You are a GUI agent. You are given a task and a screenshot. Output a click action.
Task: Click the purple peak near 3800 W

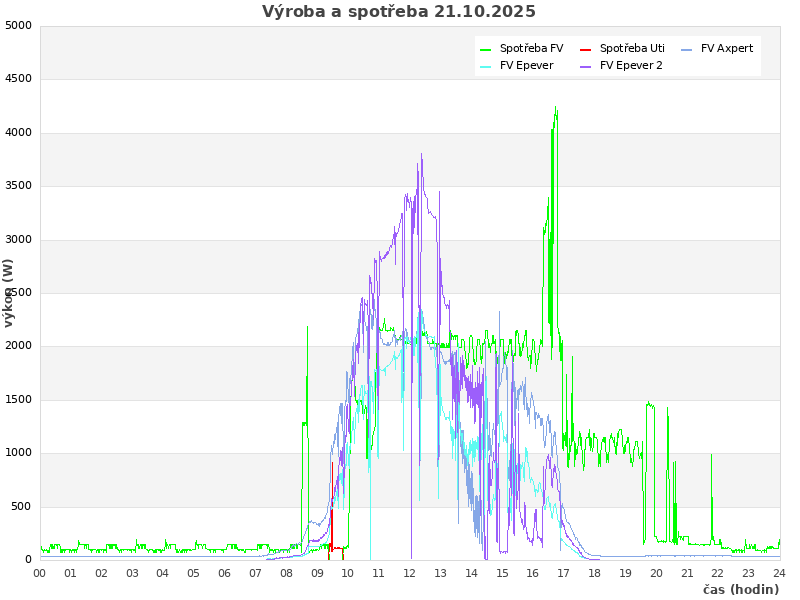[421, 156]
